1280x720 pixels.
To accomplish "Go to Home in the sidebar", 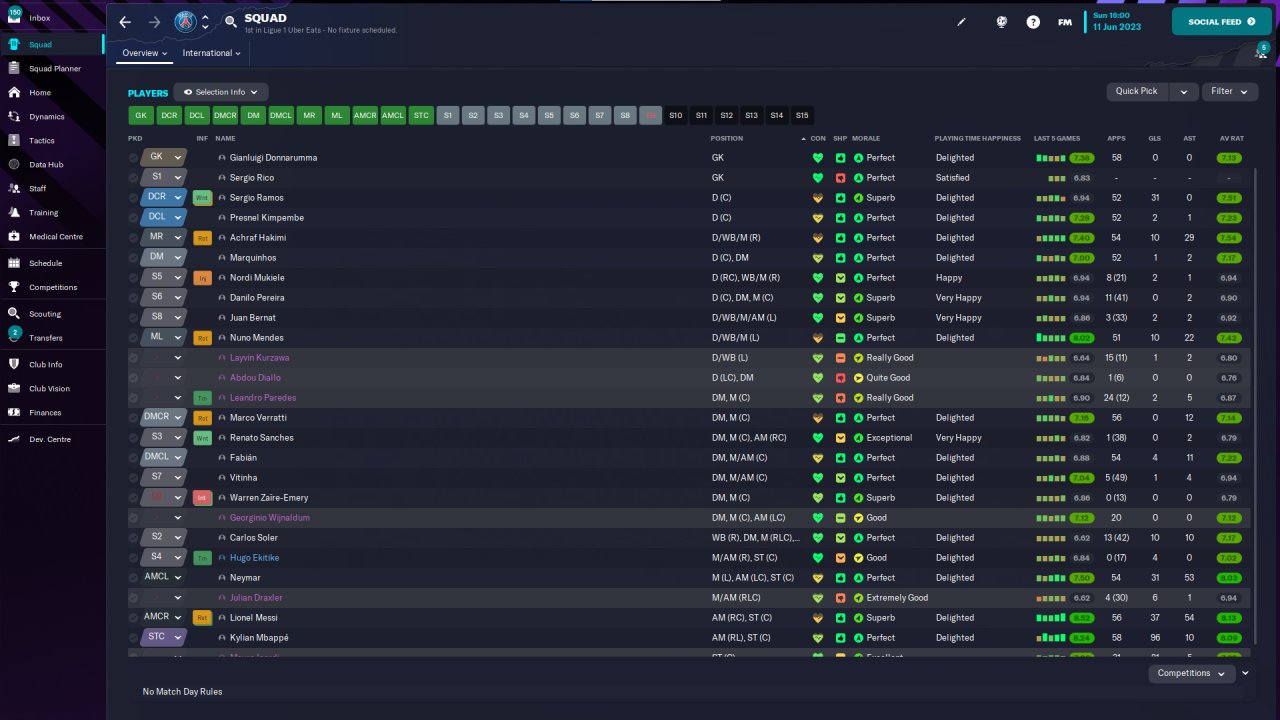I will (40, 93).
